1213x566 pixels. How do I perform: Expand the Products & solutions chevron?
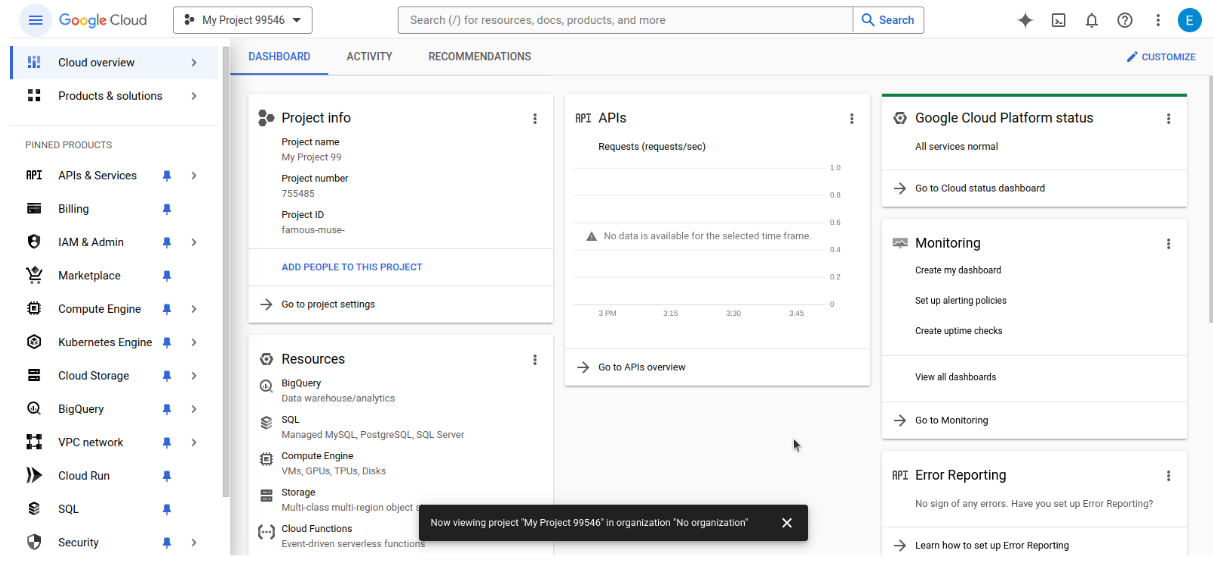coord(194,96)
